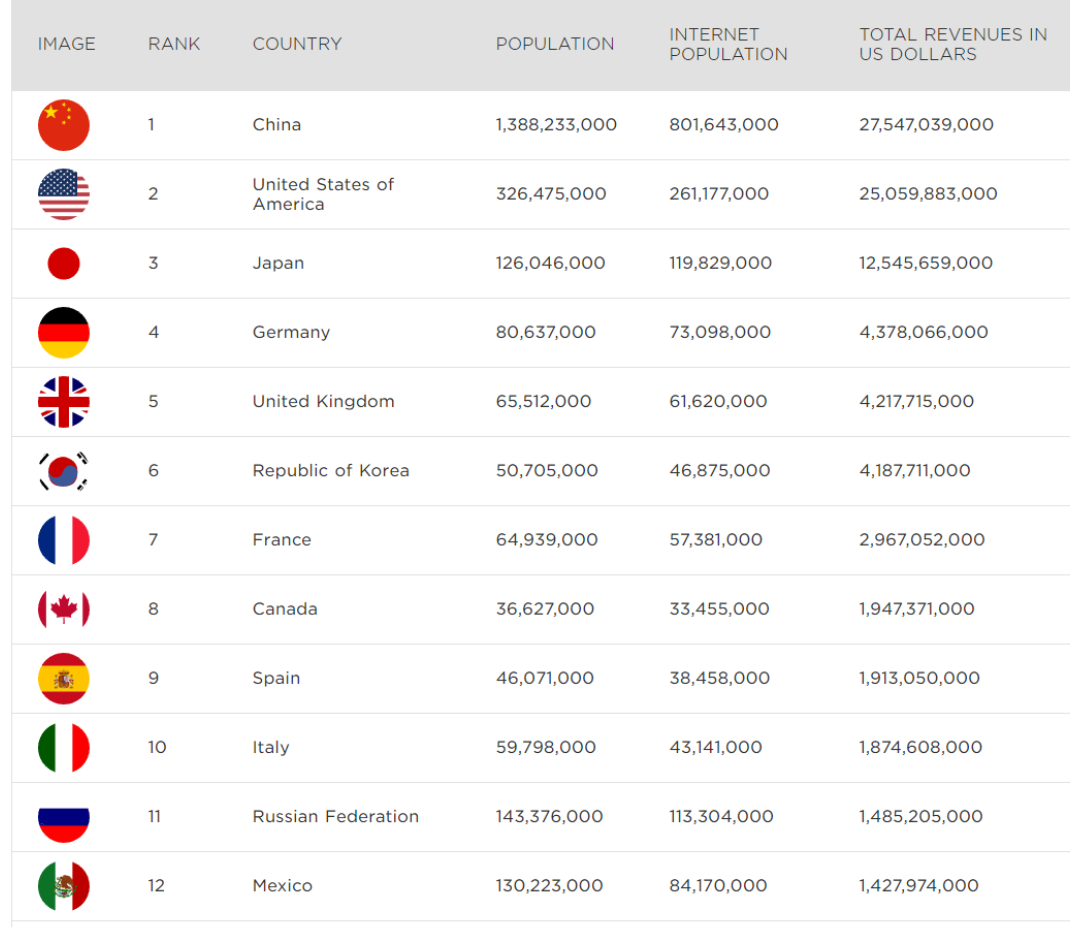Sort by the INTERNET POPULATION column header
Image resolution: width=1070 pixels, height=927 pixels.
(x=728, y=44)
